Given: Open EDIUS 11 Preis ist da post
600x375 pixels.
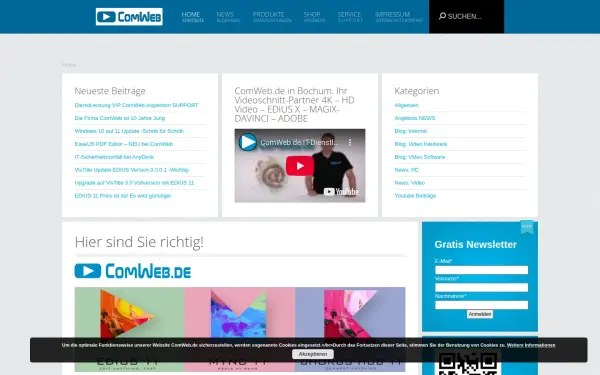Looking at the screenshot, I should click(x=123, y=196).
